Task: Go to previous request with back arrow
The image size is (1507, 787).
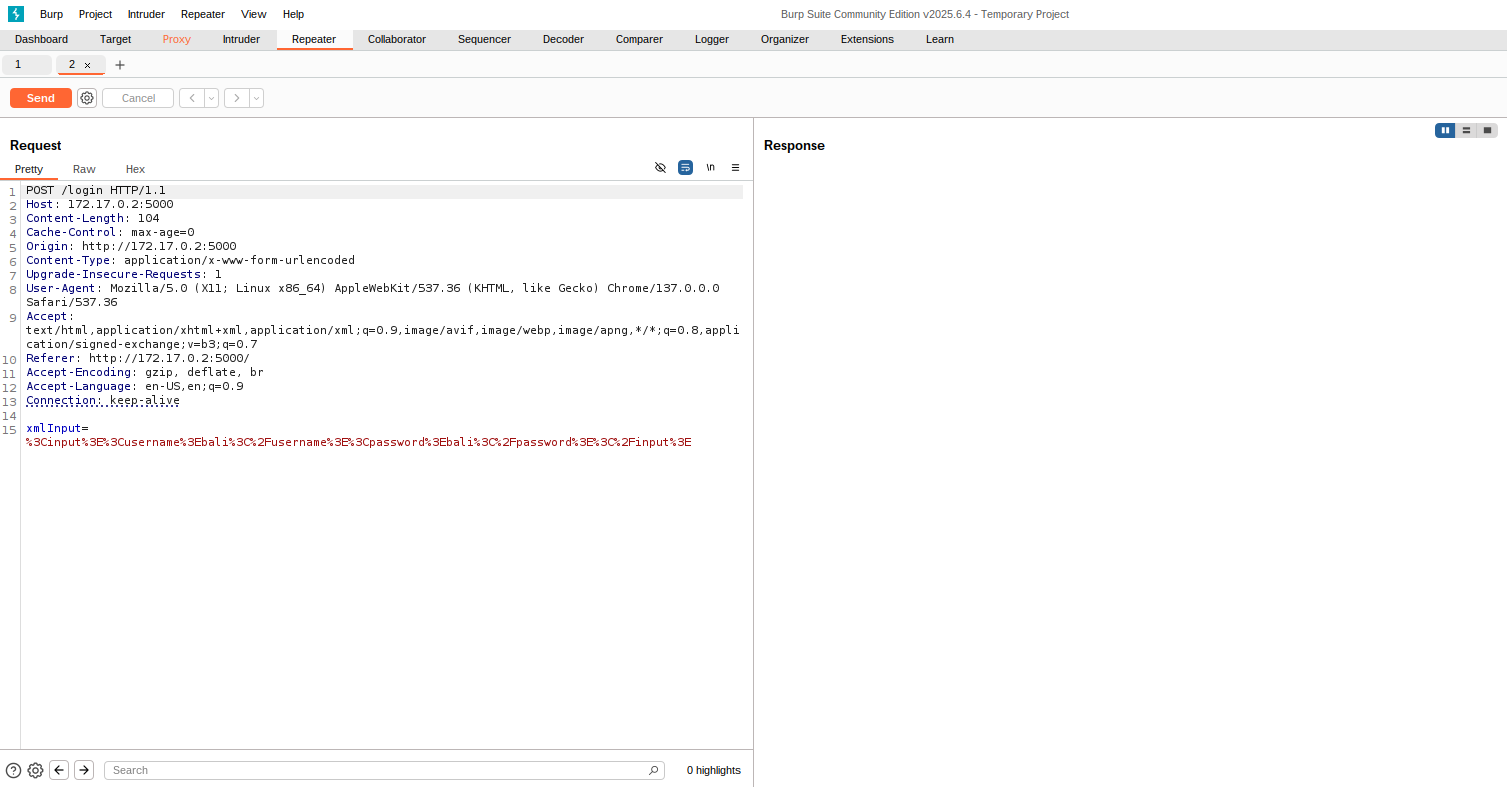Action: click(x=192, y=98)
